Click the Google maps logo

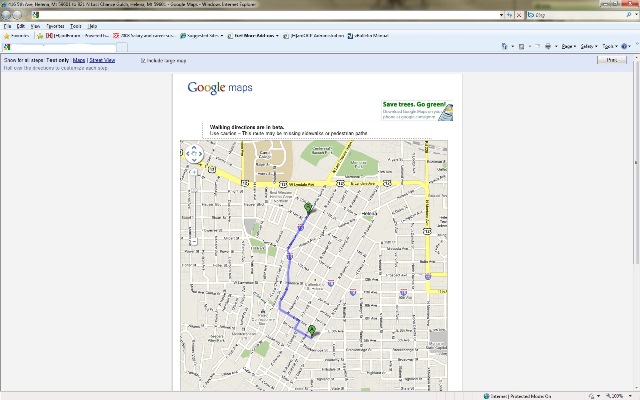click(220, 87)
